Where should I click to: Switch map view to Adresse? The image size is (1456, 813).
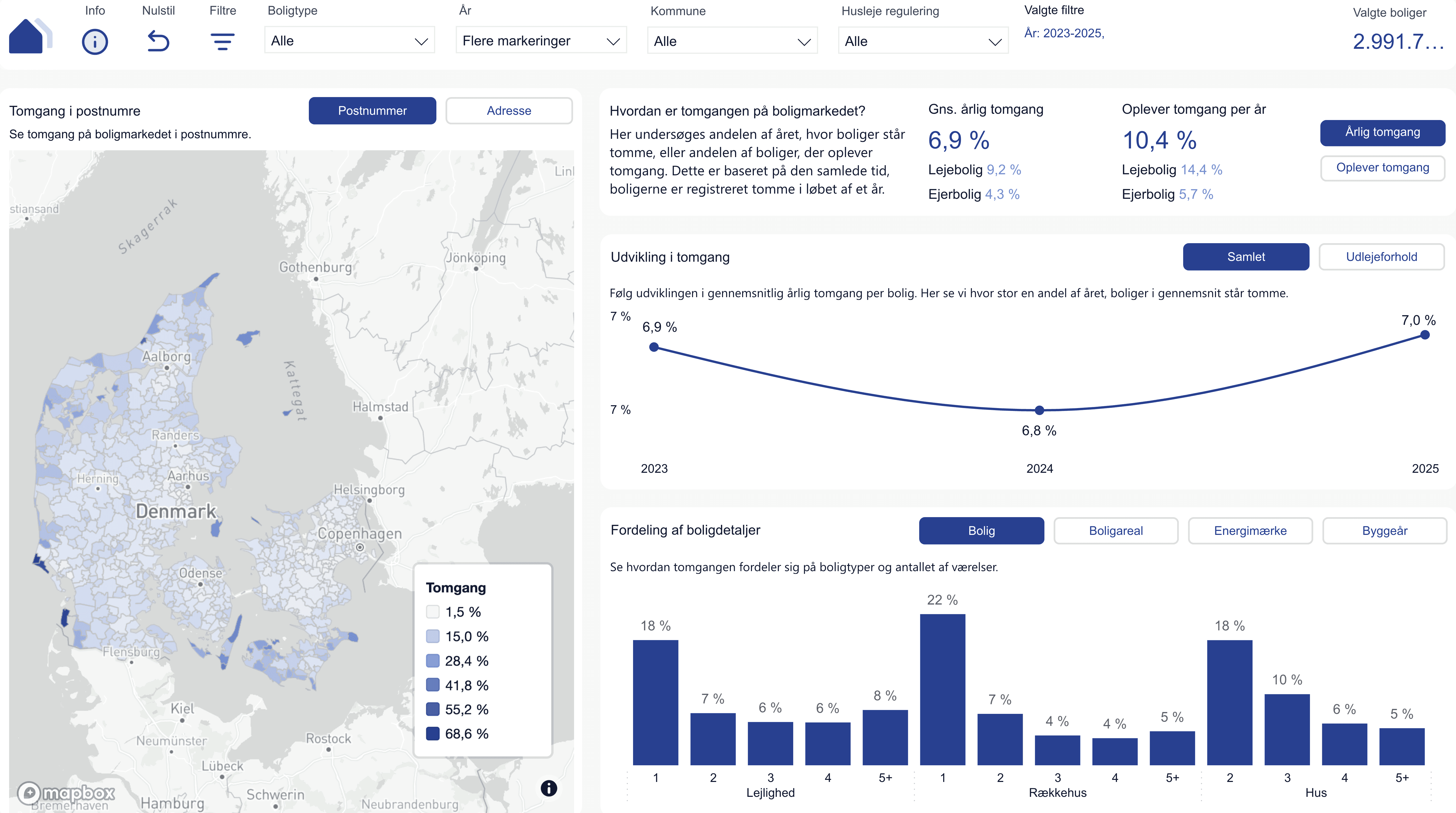coord(509,111)
